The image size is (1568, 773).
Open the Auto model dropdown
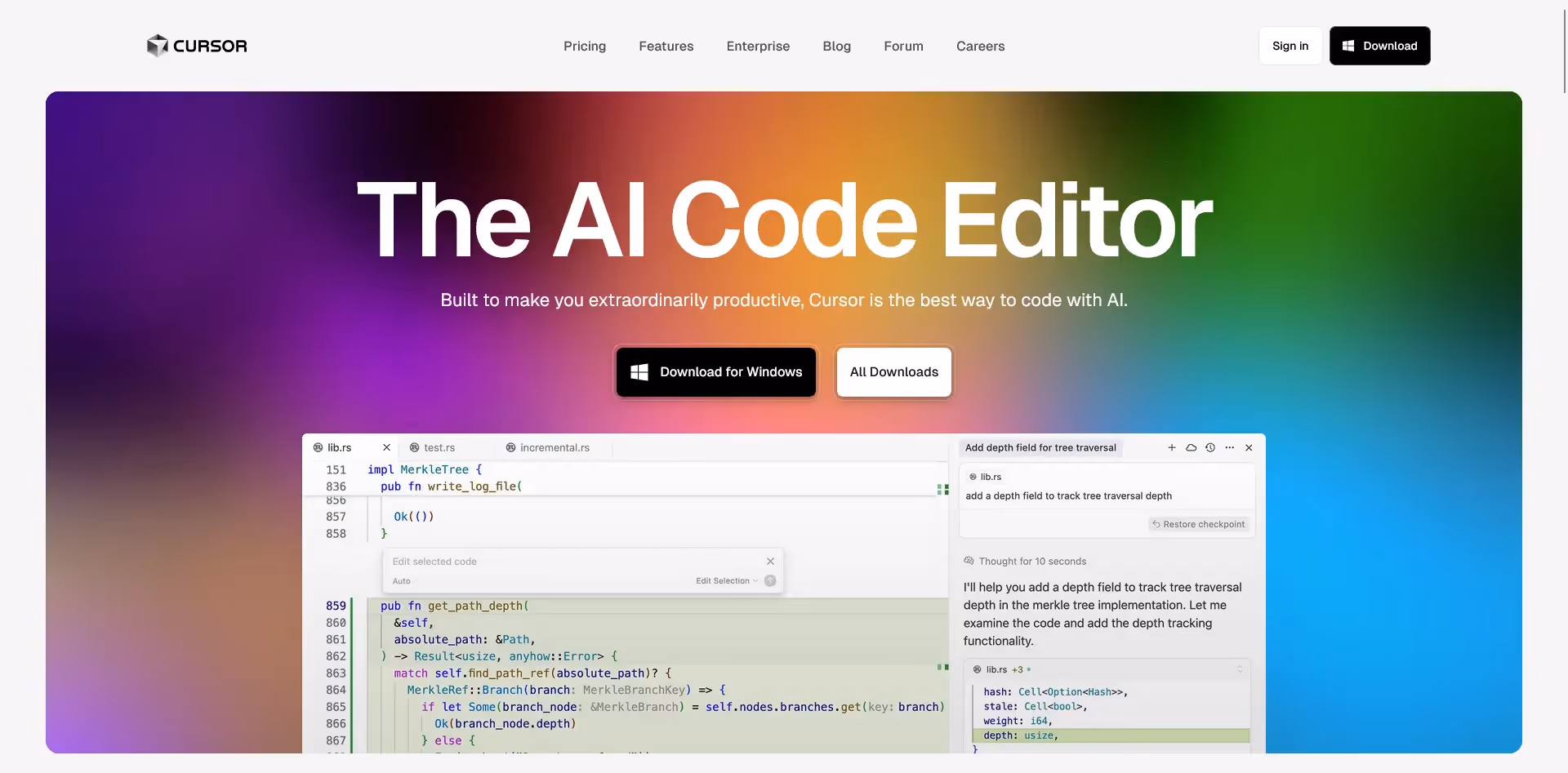pos(403,581)
